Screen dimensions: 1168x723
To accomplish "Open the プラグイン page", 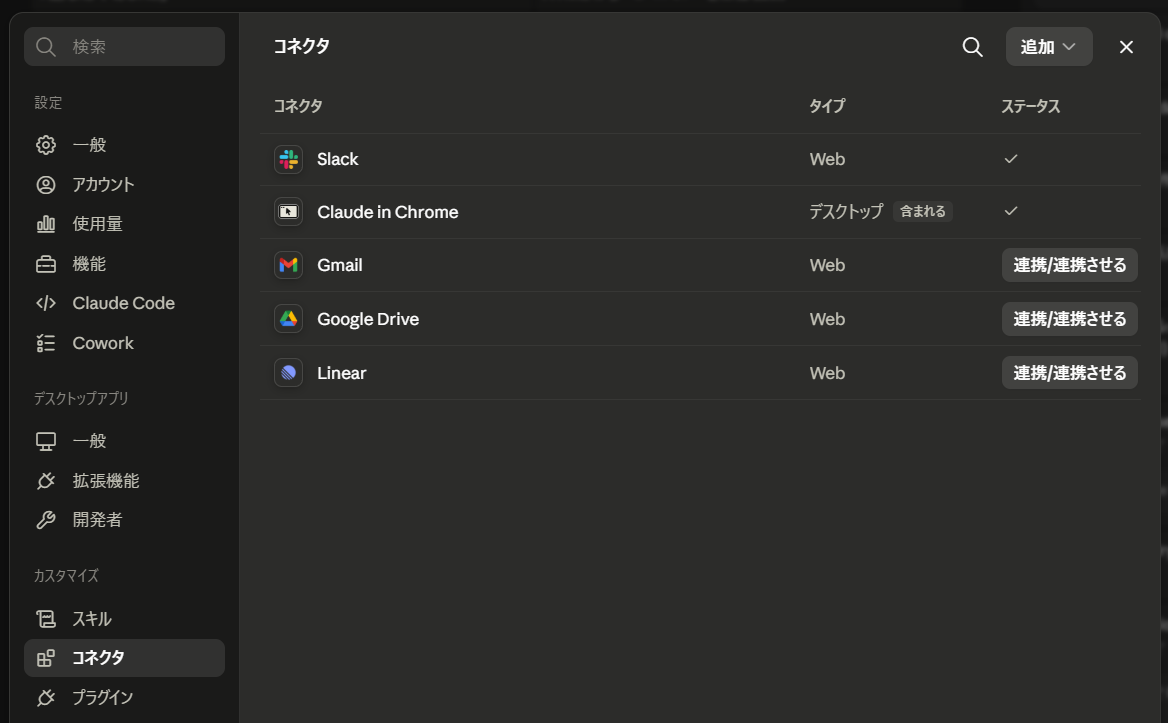I will [124, 698].
